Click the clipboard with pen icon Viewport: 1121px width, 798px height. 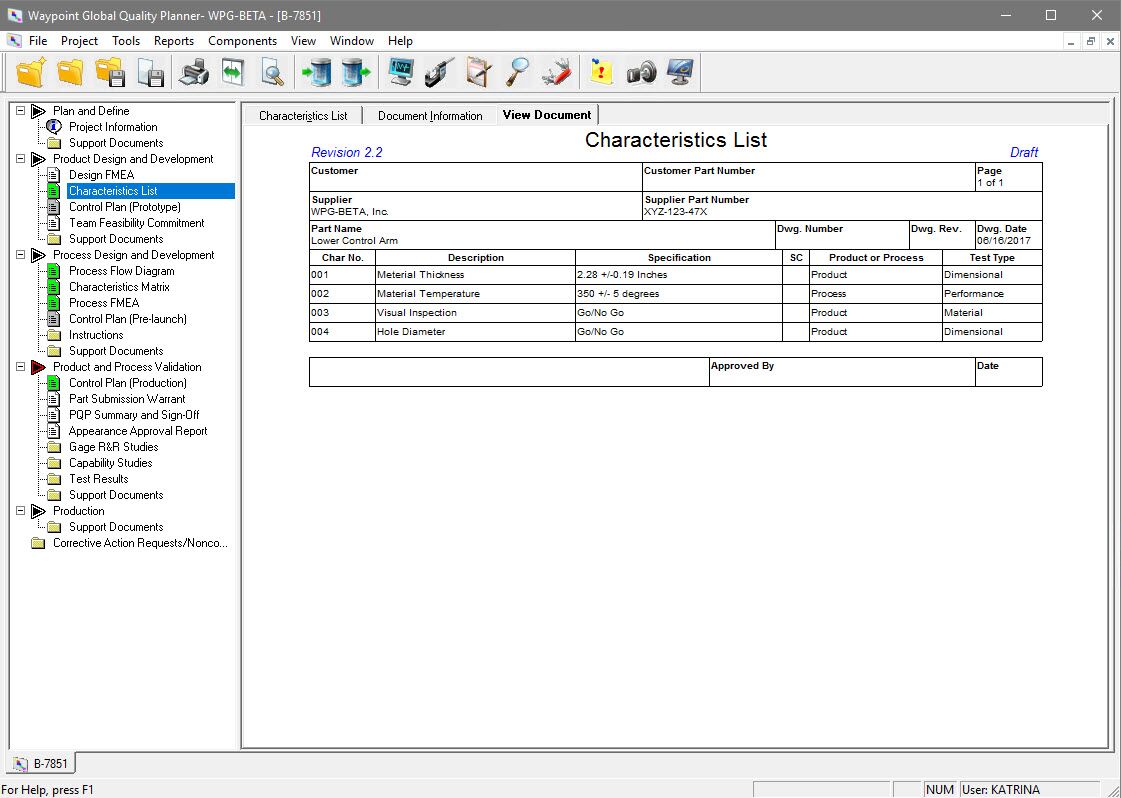pyautogui.click(x=478, y=72)
